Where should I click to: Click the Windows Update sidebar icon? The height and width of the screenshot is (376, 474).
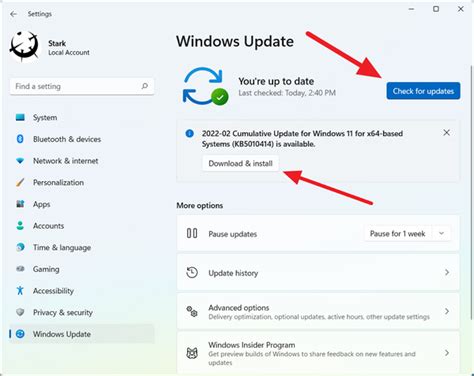20,334
